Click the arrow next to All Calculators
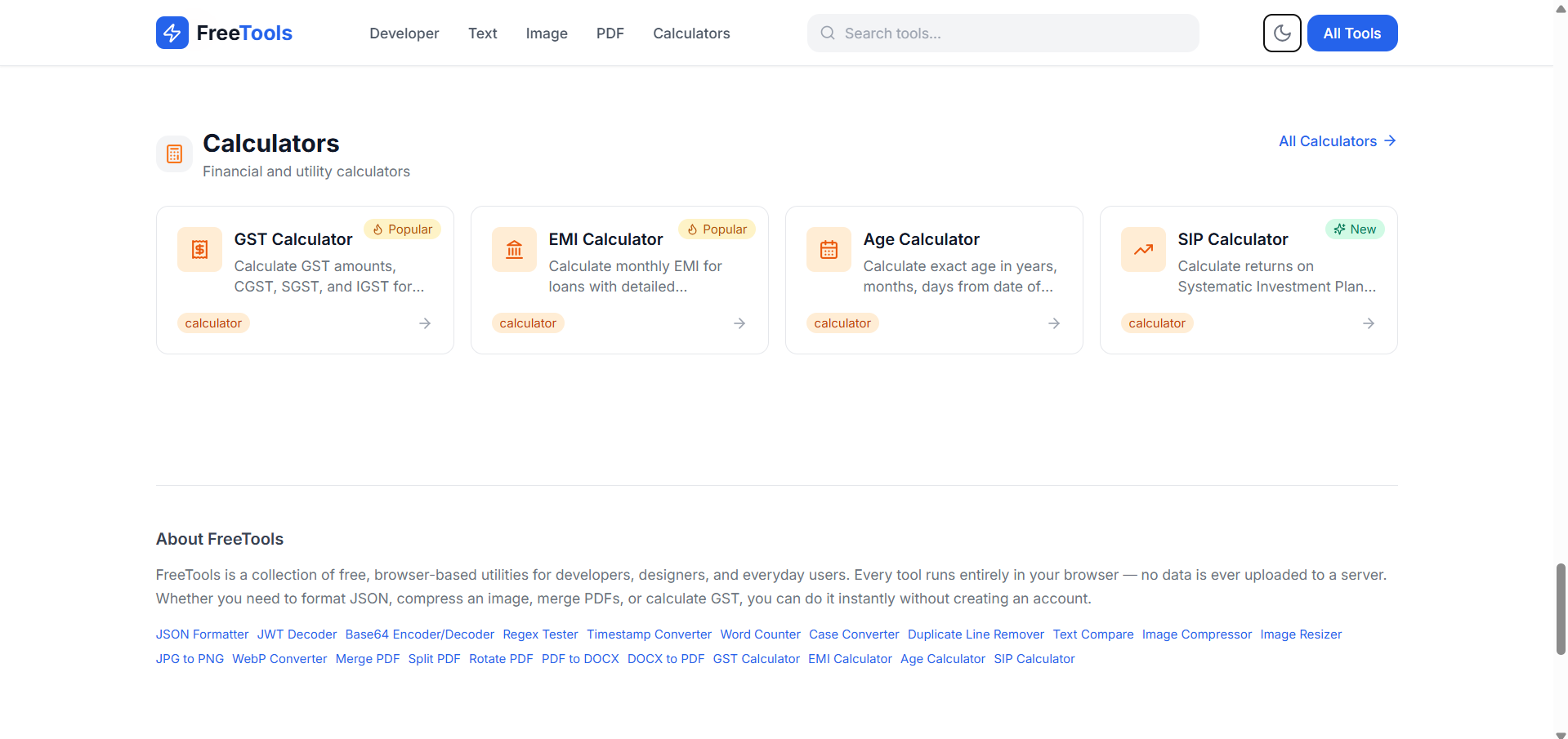The image size is (1568, 739). point(1390,141)
